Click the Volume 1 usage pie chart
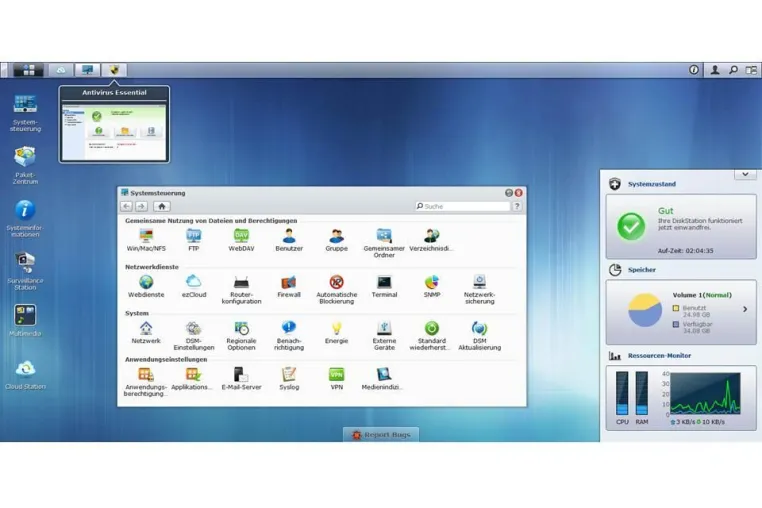The height and width of the screenshot is (508, 762). 645,310
